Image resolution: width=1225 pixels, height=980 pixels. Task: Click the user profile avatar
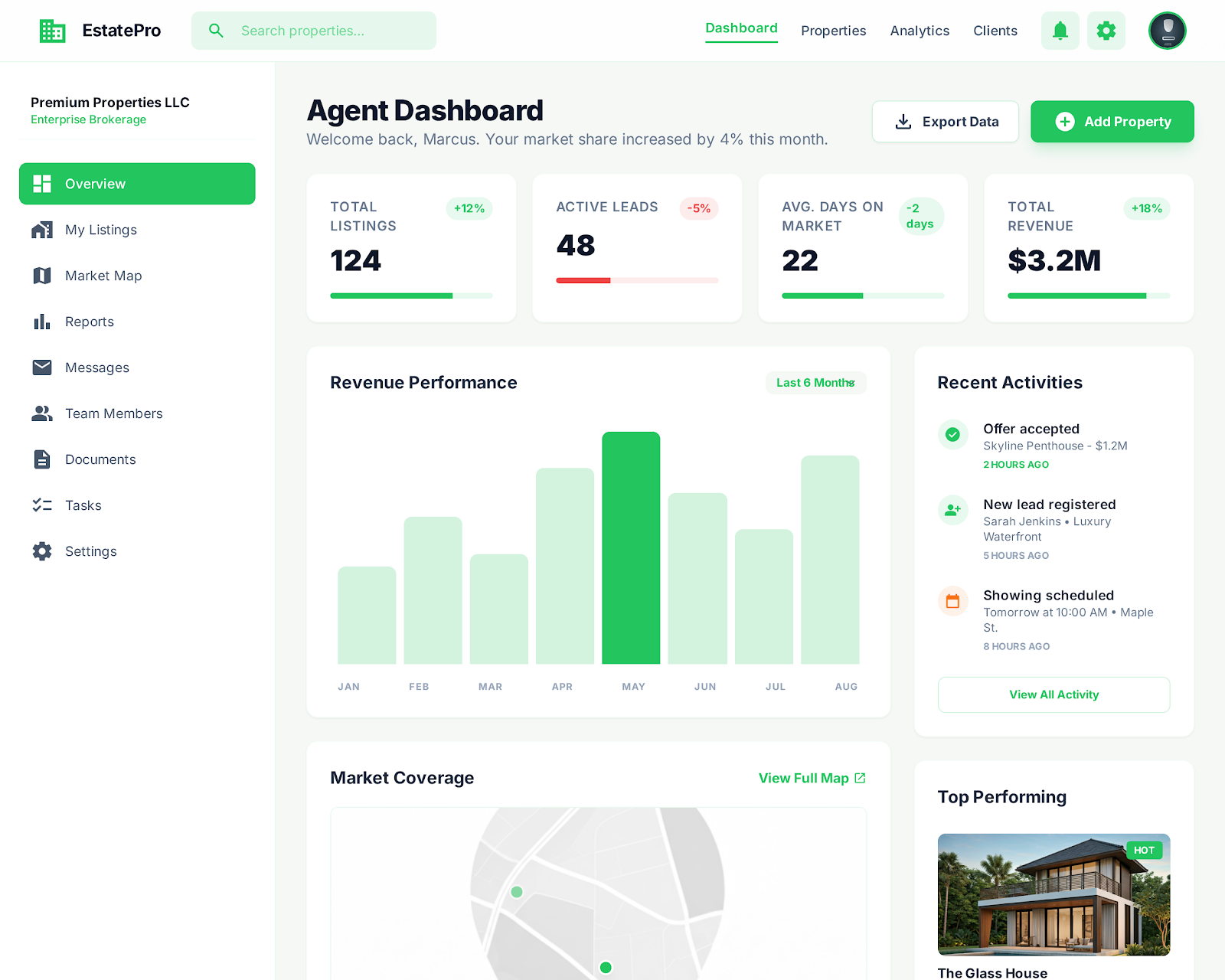[1167, 31]
